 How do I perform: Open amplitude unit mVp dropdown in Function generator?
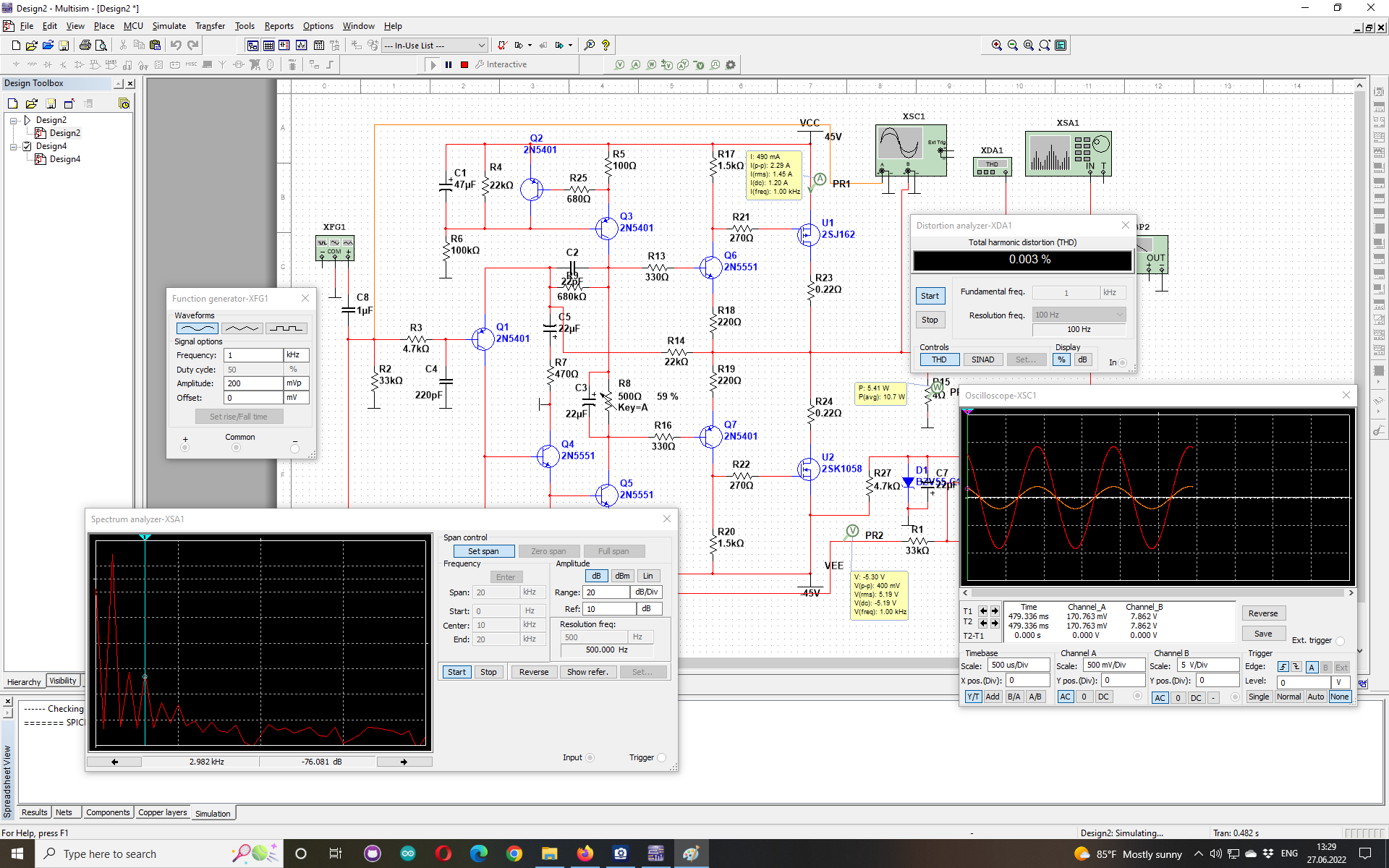297,383
